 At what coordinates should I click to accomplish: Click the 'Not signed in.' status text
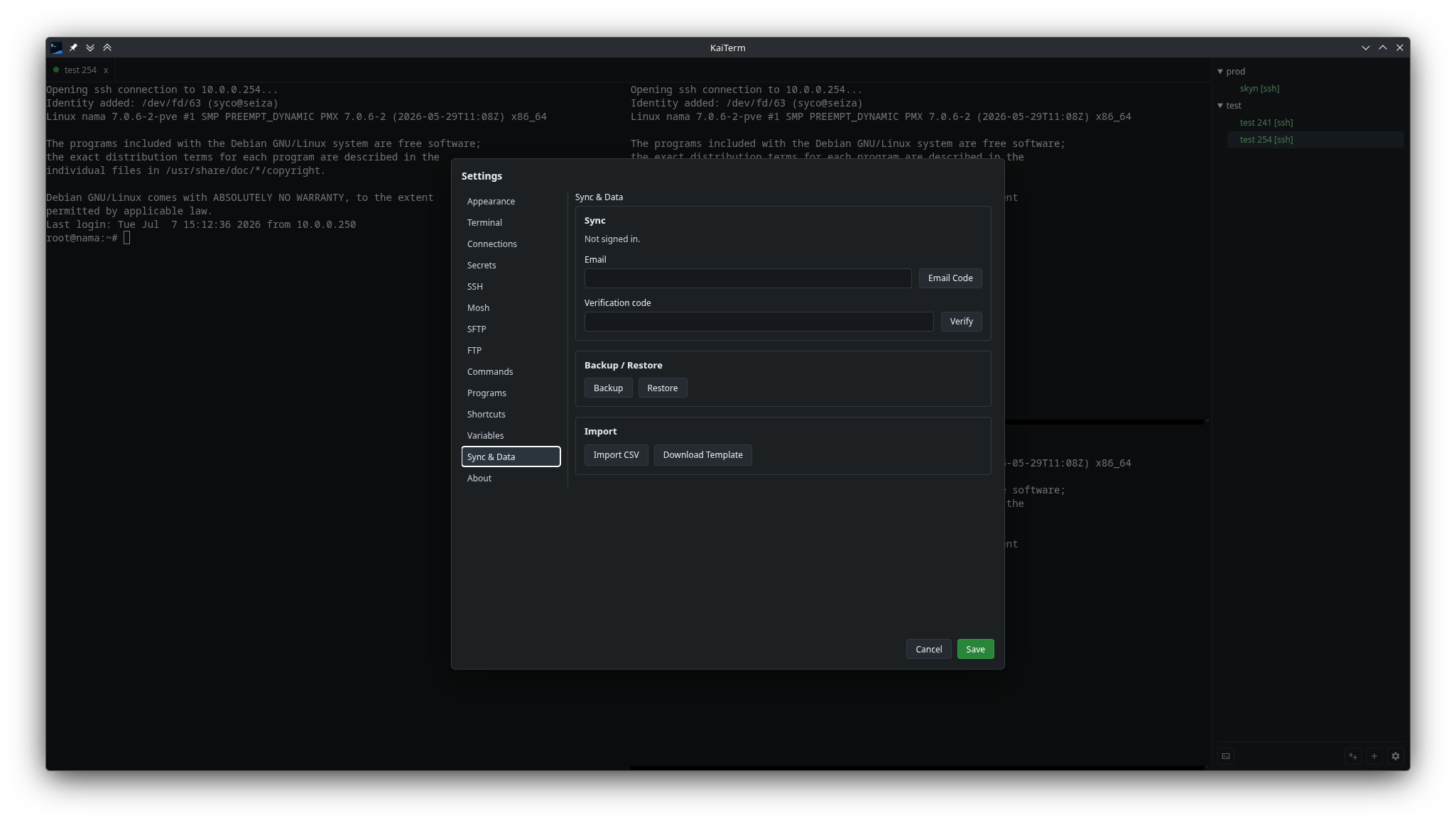(x=612, y=239)
